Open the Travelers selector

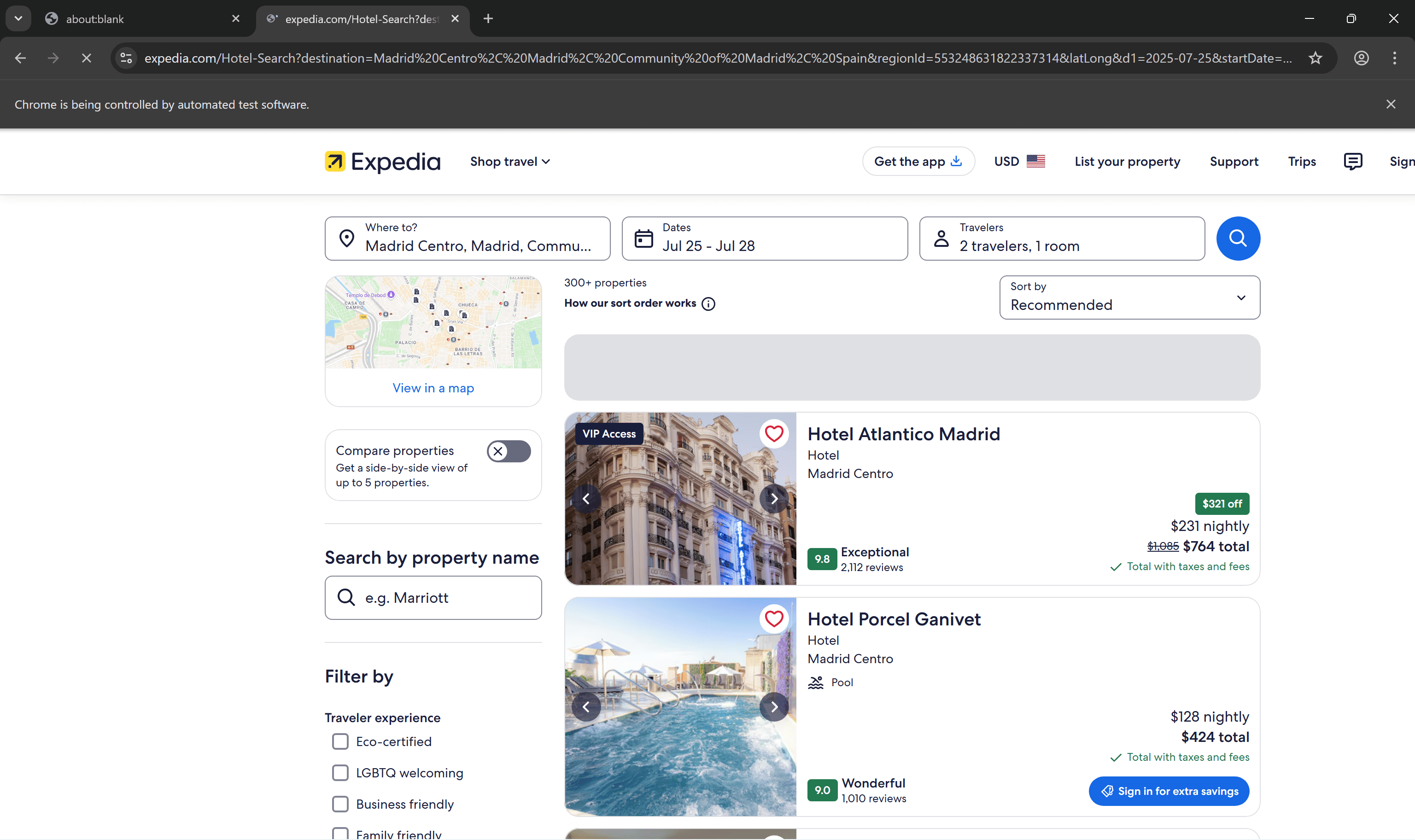click(x=1061, y=238)
